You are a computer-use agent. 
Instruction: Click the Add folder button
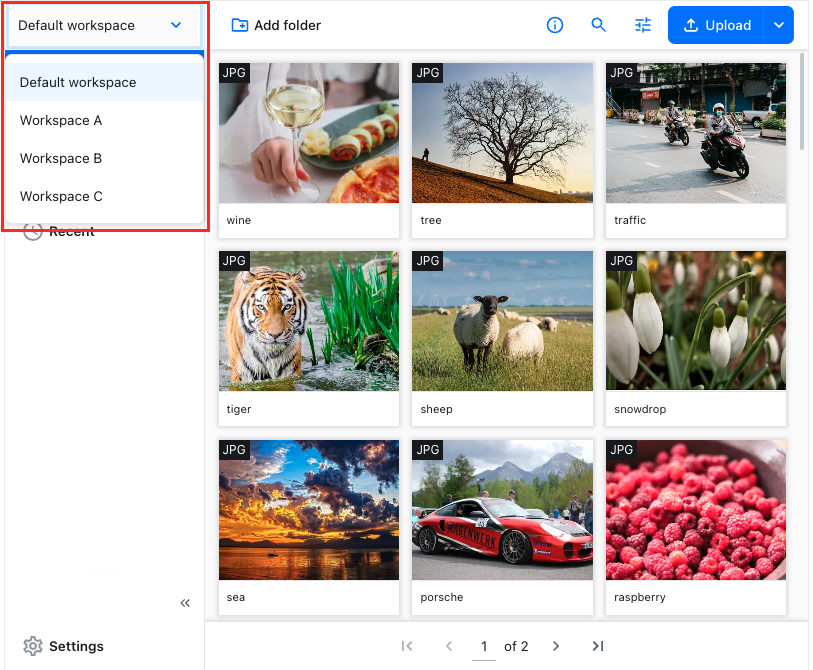pyautogui.click(x=276, y=25)
